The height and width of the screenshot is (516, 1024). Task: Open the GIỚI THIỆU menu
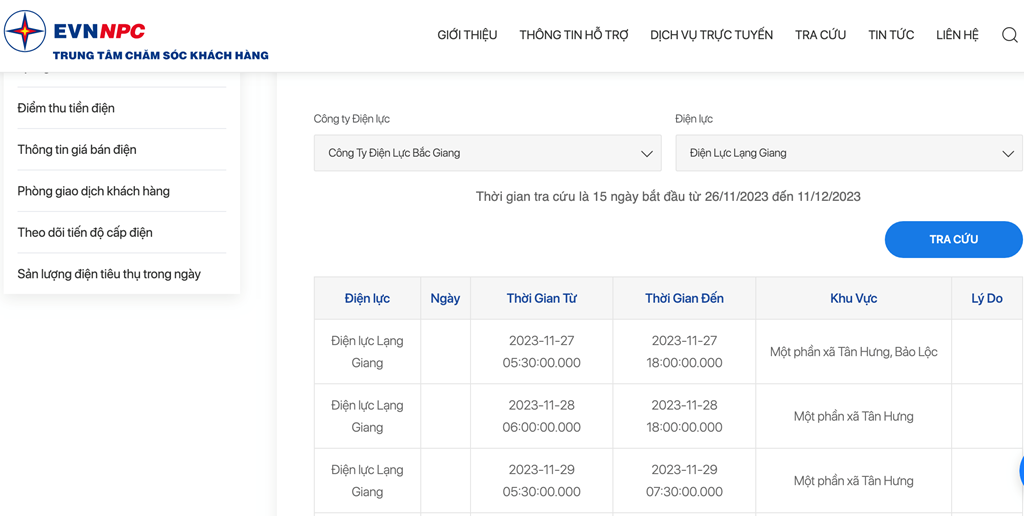pyautogui.click(x=467, y=35)
